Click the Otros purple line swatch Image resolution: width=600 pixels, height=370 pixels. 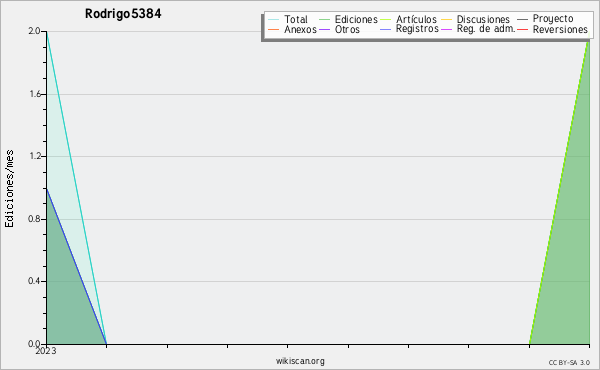click(324, 29)
